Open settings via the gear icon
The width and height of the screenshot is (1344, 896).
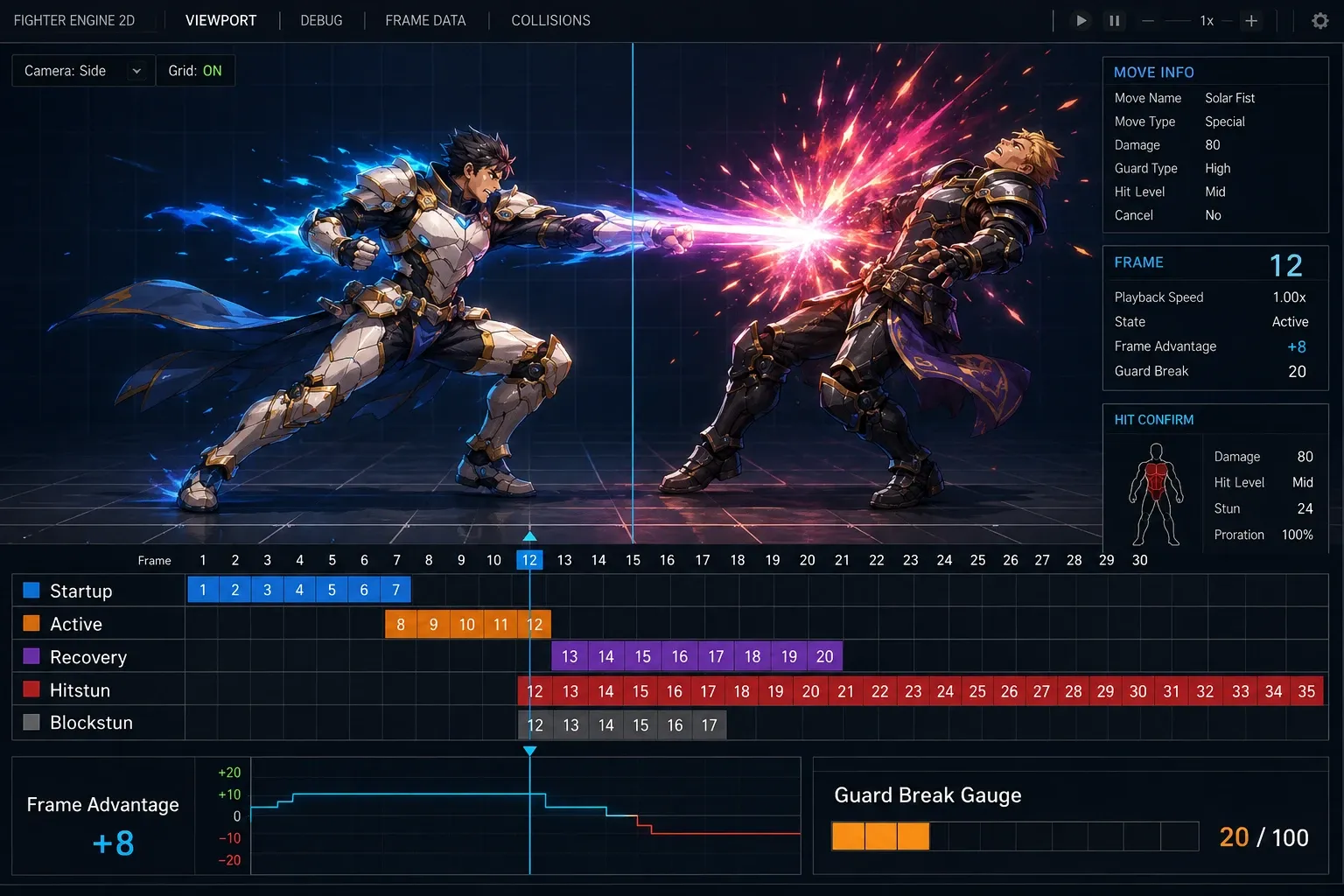[1320, 20]
